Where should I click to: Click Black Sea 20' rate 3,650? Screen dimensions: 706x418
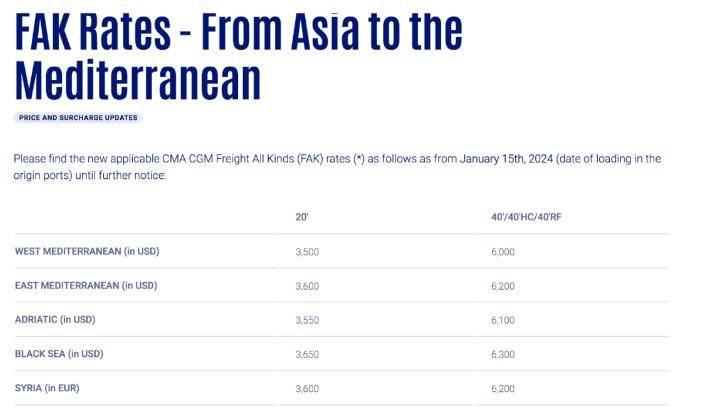tap(307, 354)
